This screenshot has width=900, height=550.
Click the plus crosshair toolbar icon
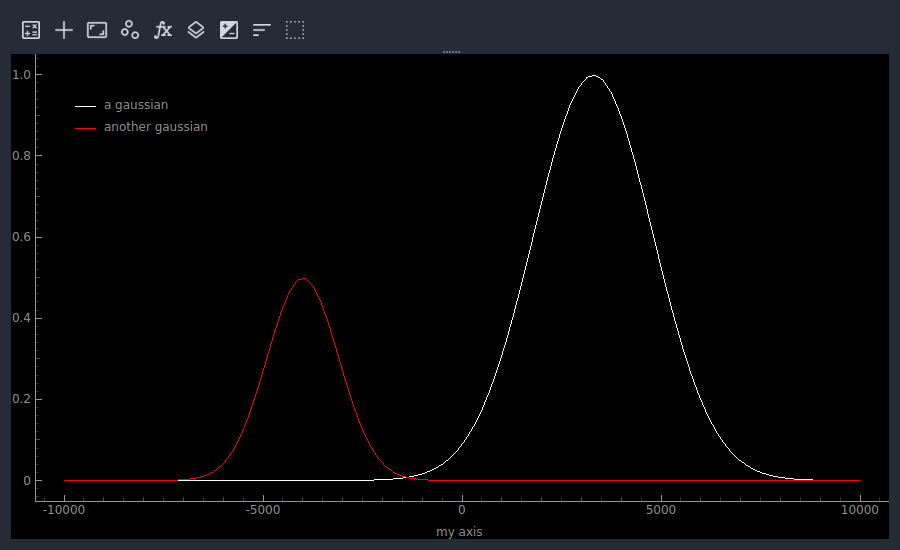click(64, 30)
